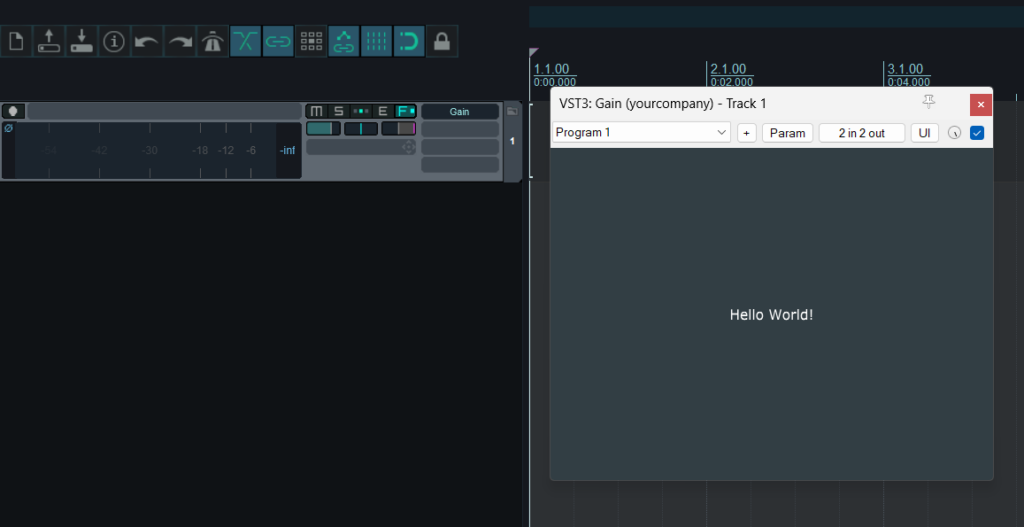The image size is (1024, 527).
Task: Toggle ripple editing with the nine-square grid icon
Action: pos(311,42)
